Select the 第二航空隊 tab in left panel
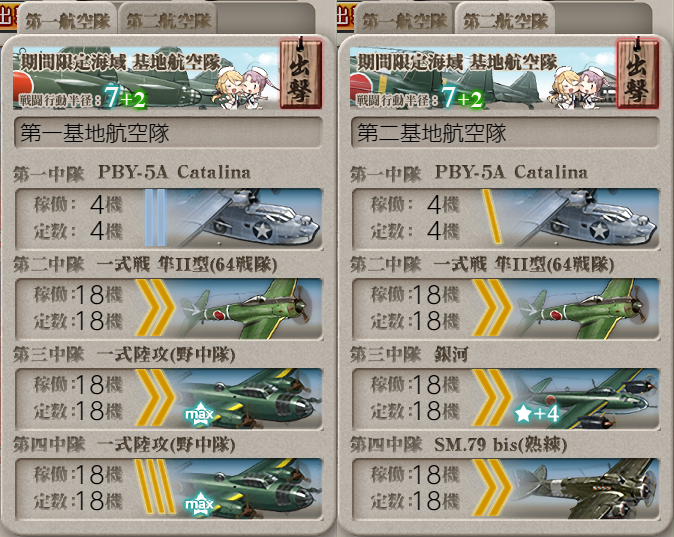The height and width of the screenshot is (537, 674). (168, 20)
